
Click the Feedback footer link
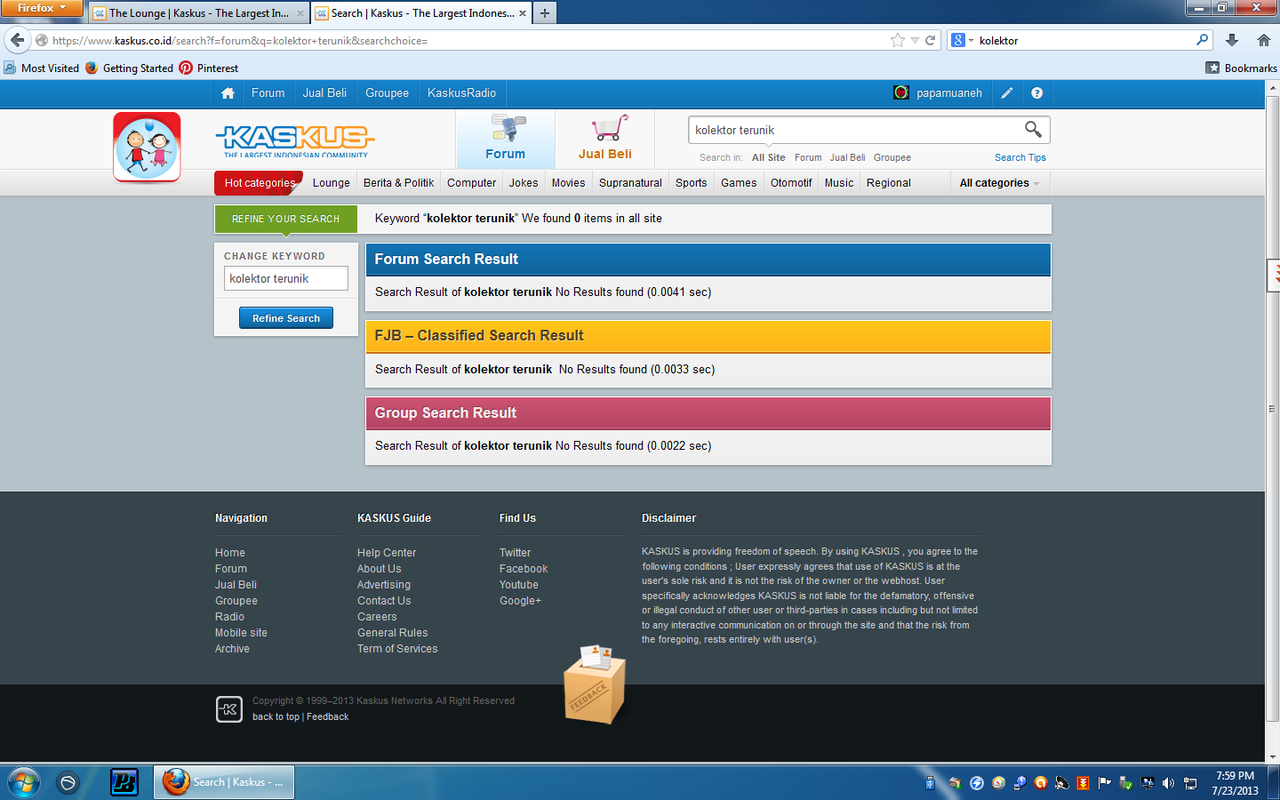pyautogui.click(x=328, y=717)
